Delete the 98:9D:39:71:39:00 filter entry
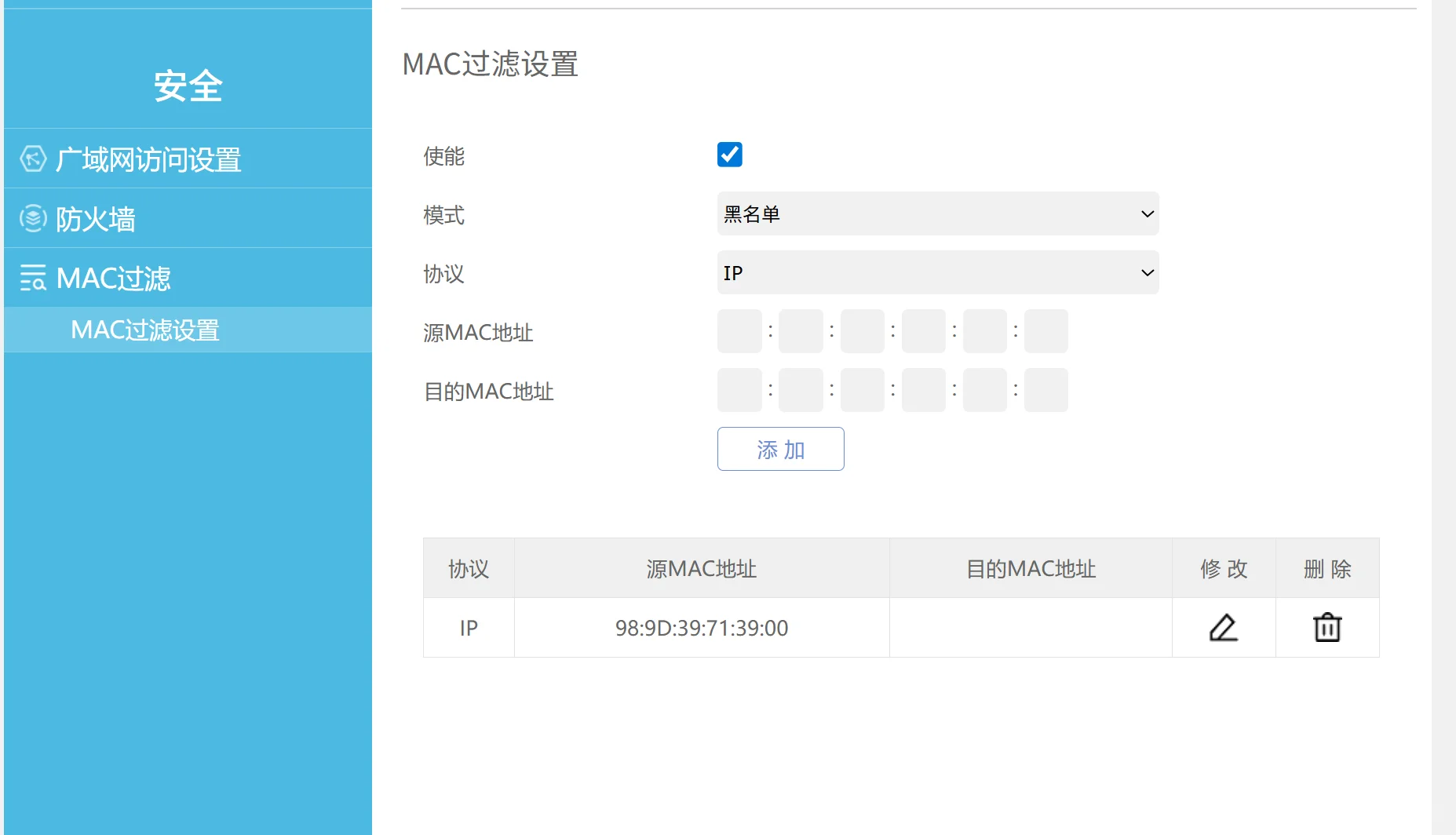The image size is (1456, 835). [x=1327, y=628]
